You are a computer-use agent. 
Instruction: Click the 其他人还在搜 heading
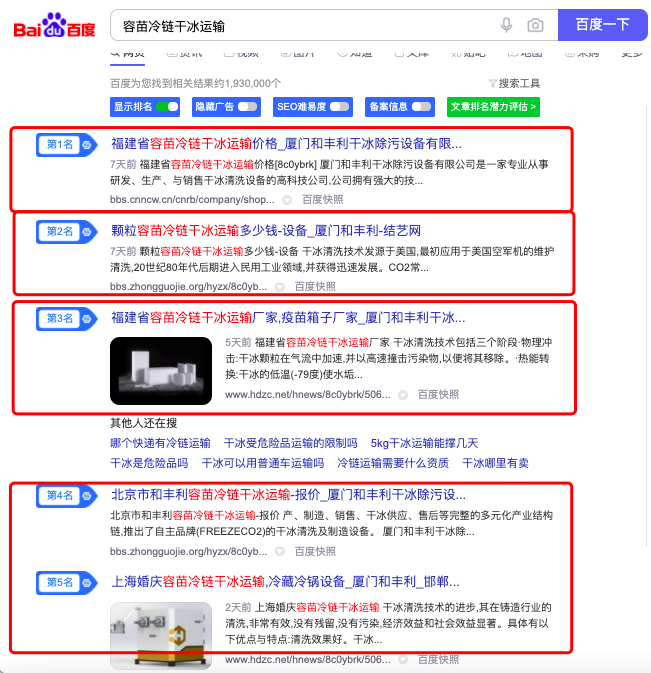point(144,423)
